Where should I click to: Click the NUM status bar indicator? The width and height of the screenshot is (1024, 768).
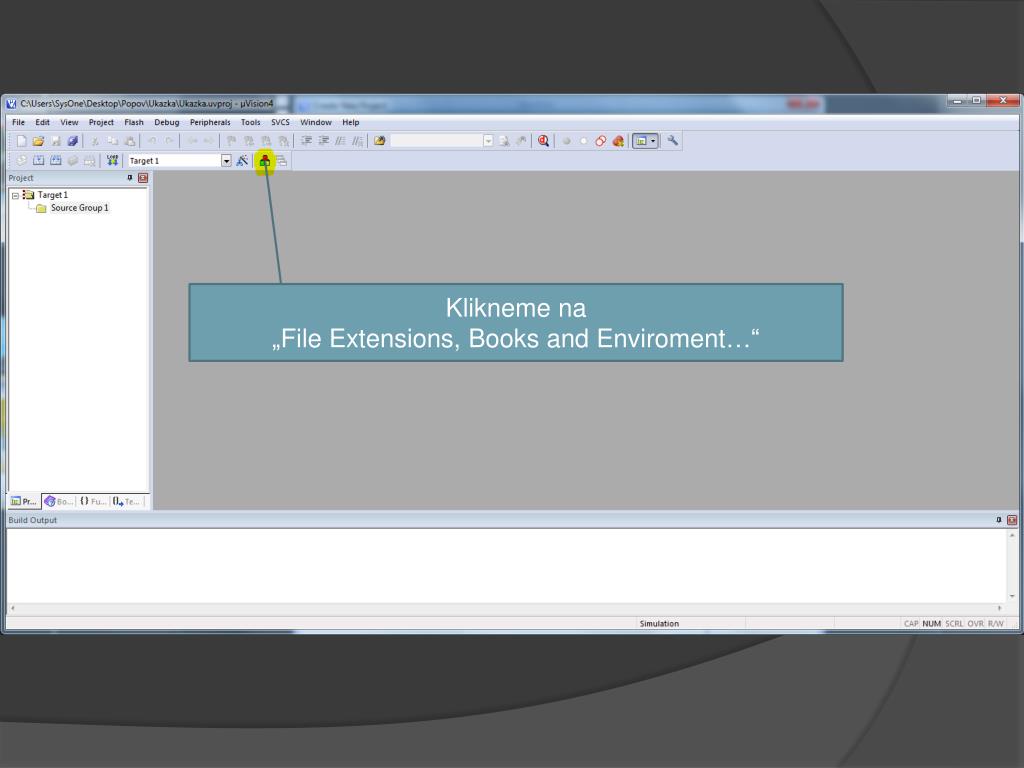(931, 624)
